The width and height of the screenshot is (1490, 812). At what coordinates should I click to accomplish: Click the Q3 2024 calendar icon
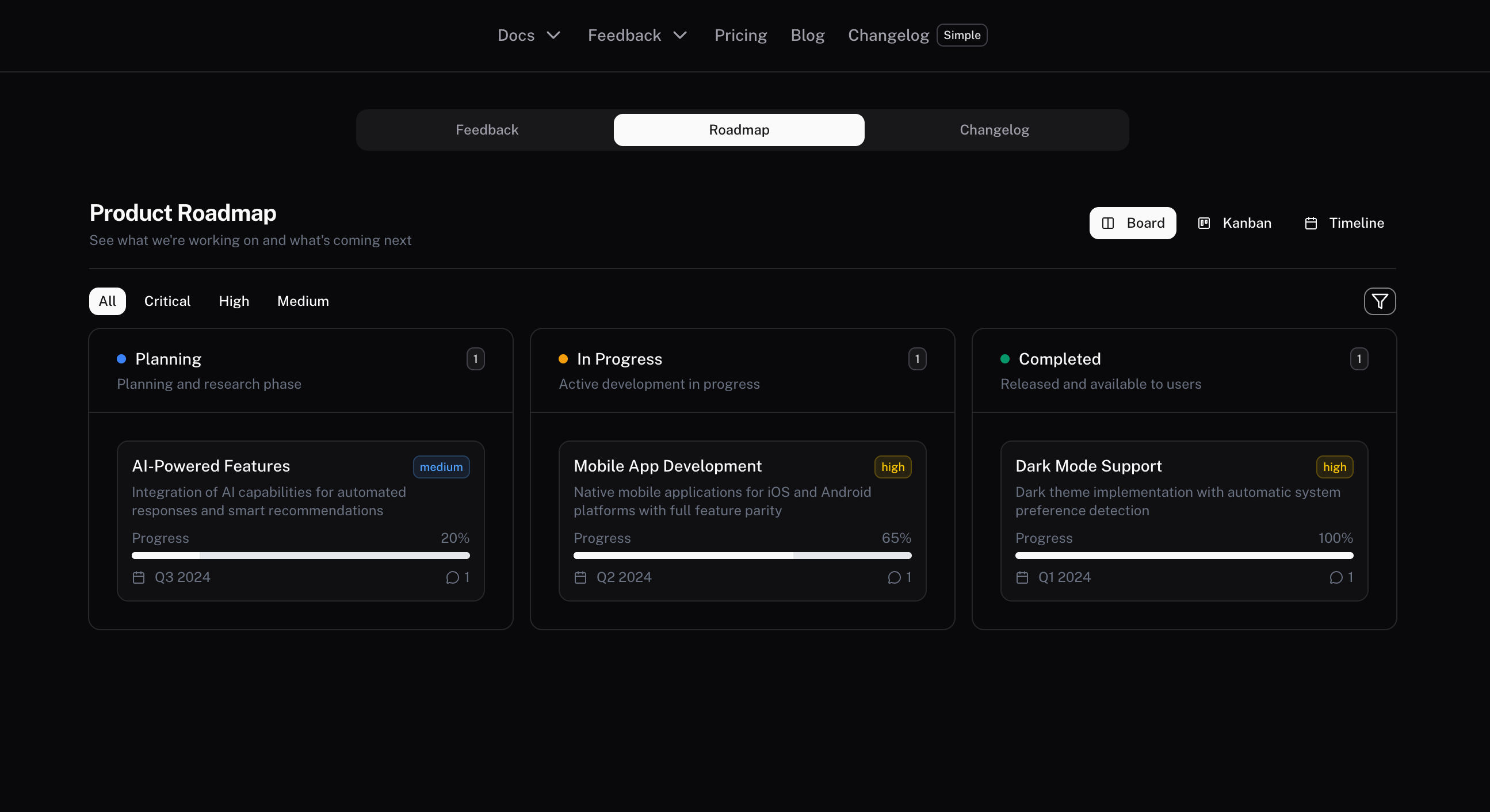pyautogui.click(x=138, y=577)
